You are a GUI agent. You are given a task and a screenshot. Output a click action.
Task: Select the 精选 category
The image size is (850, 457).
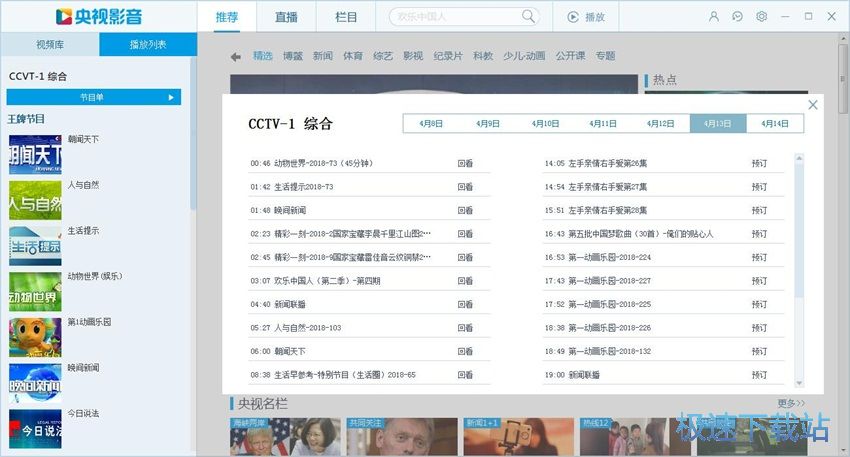pos(263,56)
